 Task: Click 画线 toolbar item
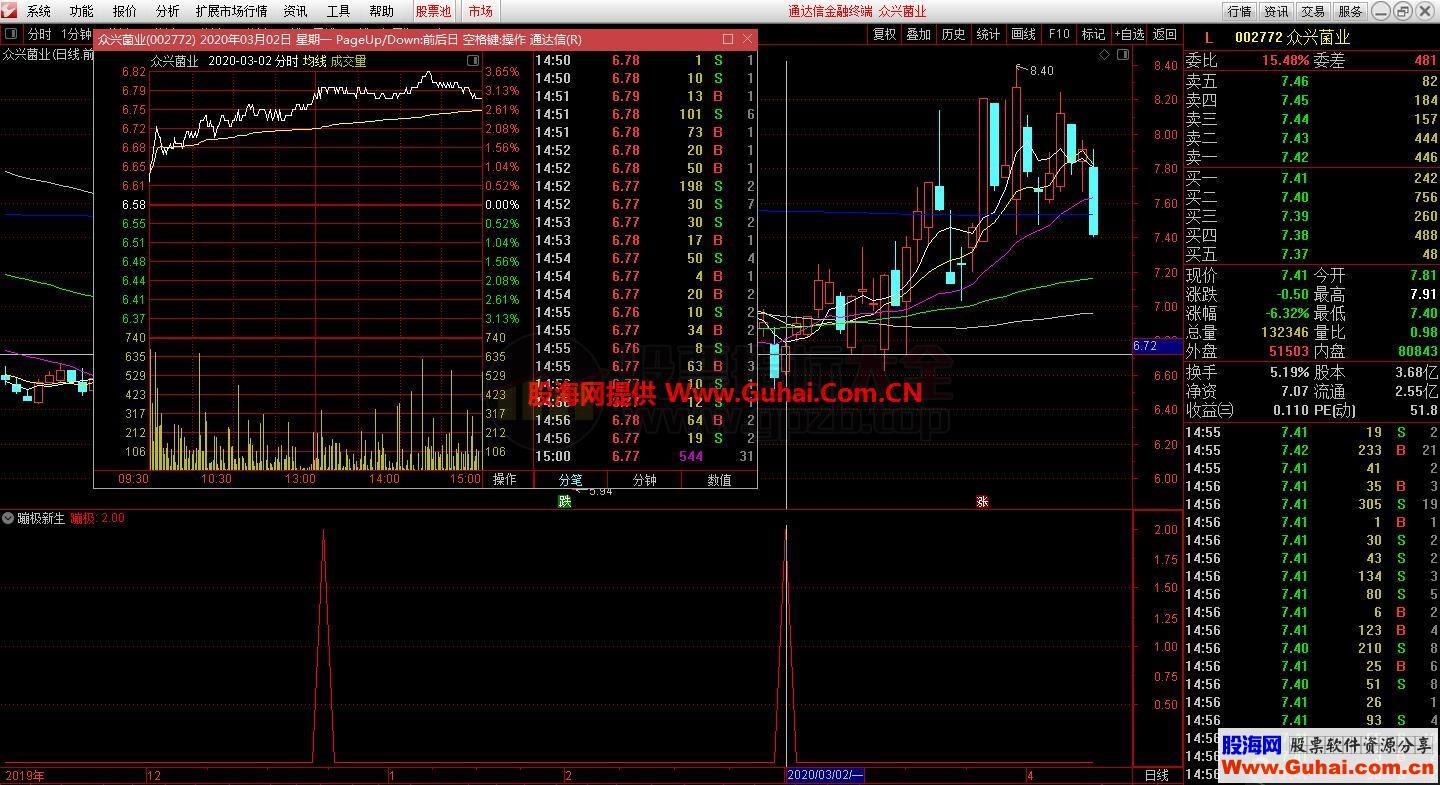tap(1023, 34)
